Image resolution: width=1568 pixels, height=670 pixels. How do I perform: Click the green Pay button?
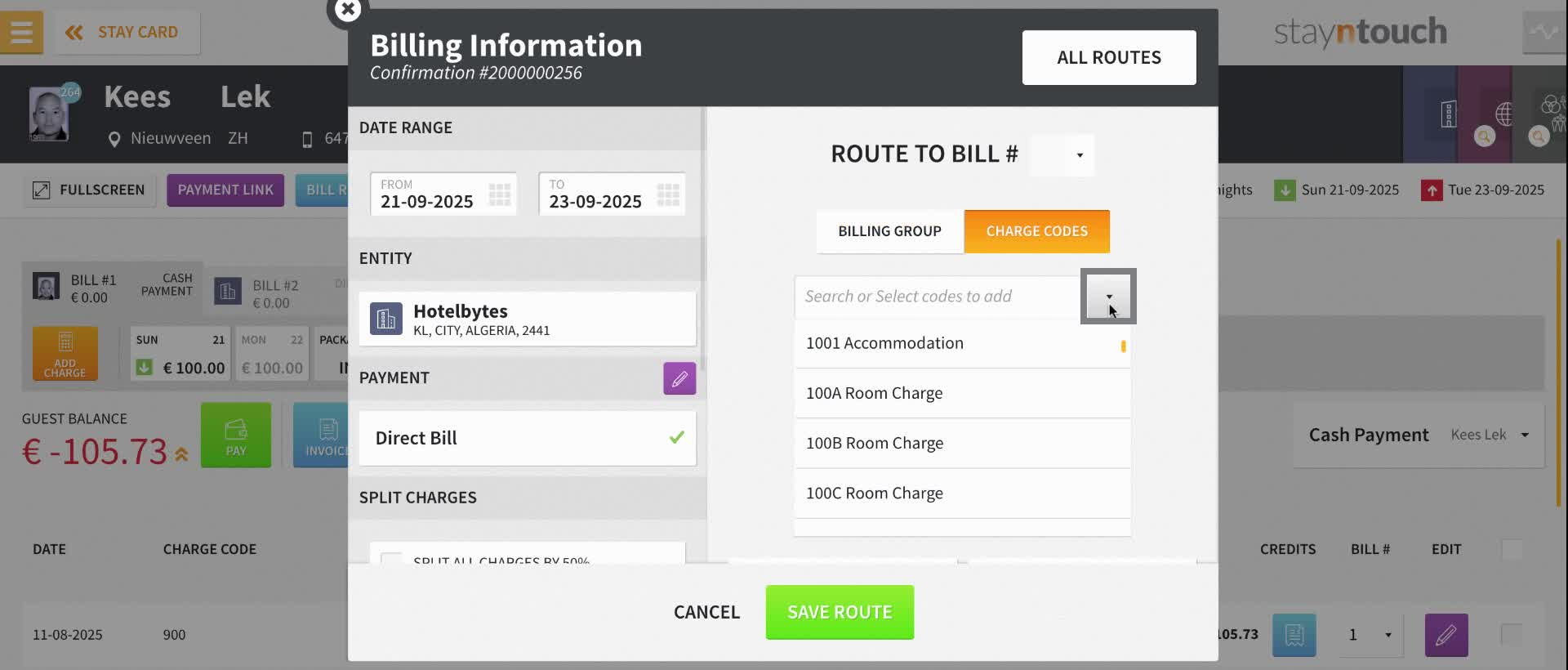(236, 435)
